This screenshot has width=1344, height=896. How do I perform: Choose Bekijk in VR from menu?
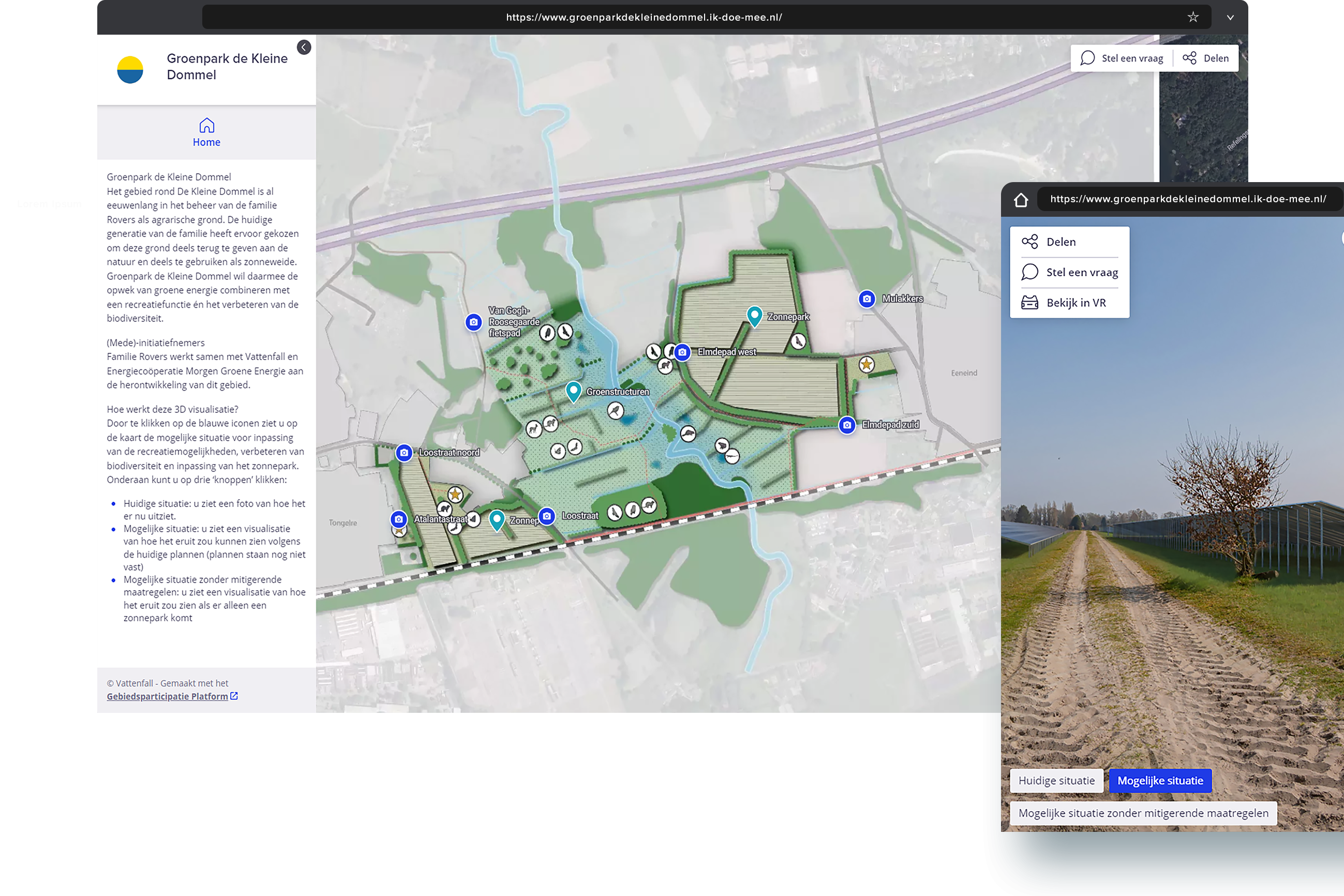tap(1069, 303)
